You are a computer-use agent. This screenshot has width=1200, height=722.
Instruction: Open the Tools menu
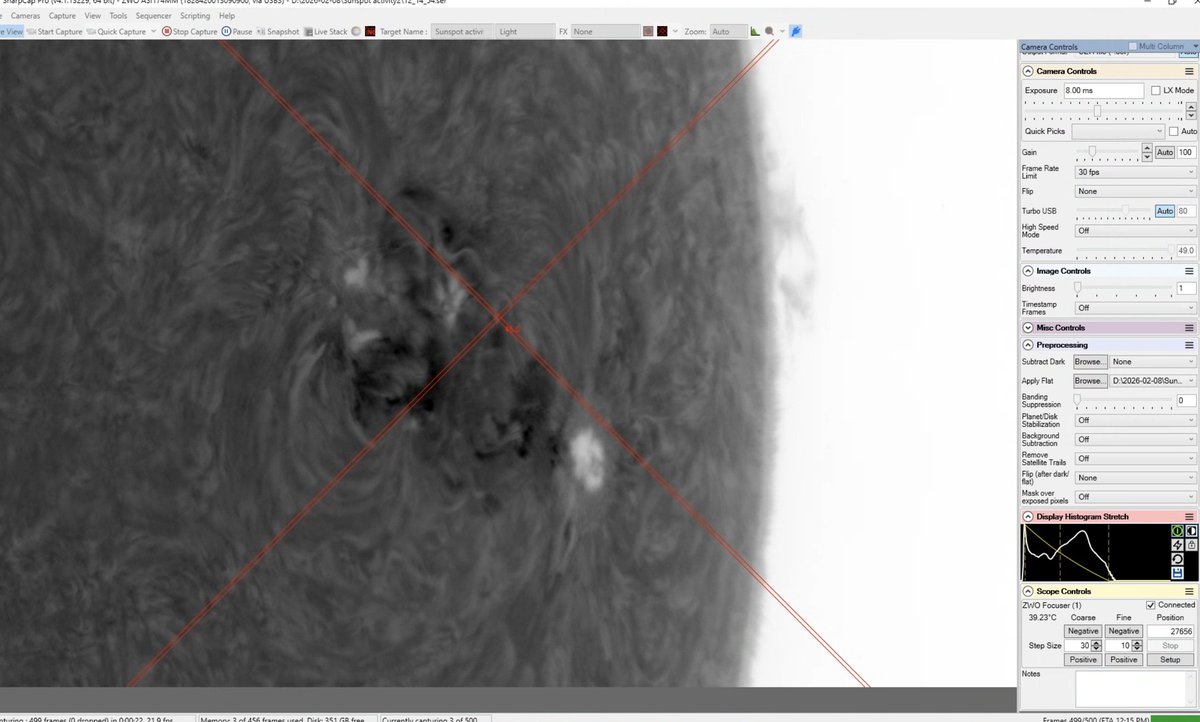(x=118, y=16)
